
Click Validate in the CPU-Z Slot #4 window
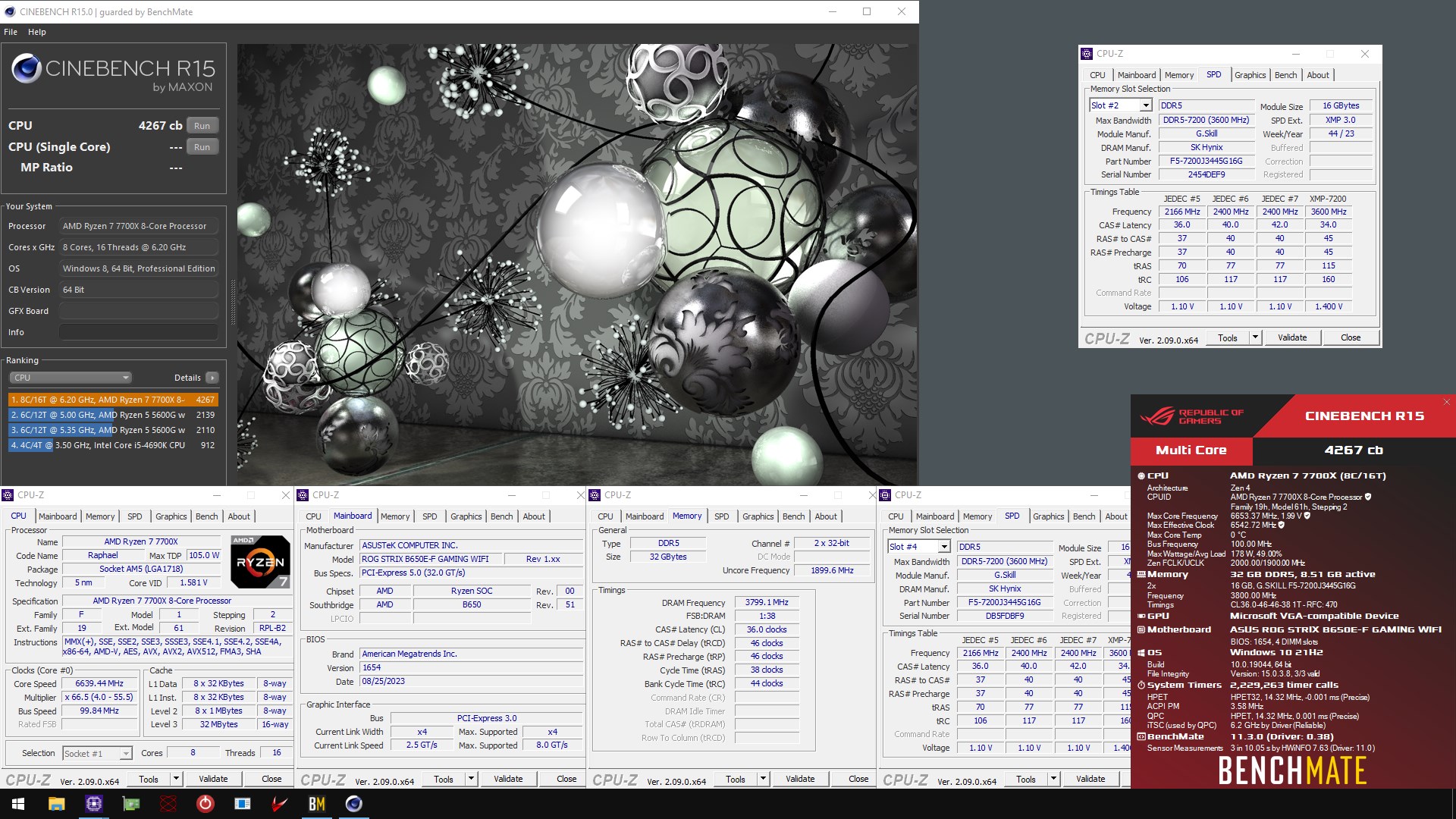[1090, 779]
